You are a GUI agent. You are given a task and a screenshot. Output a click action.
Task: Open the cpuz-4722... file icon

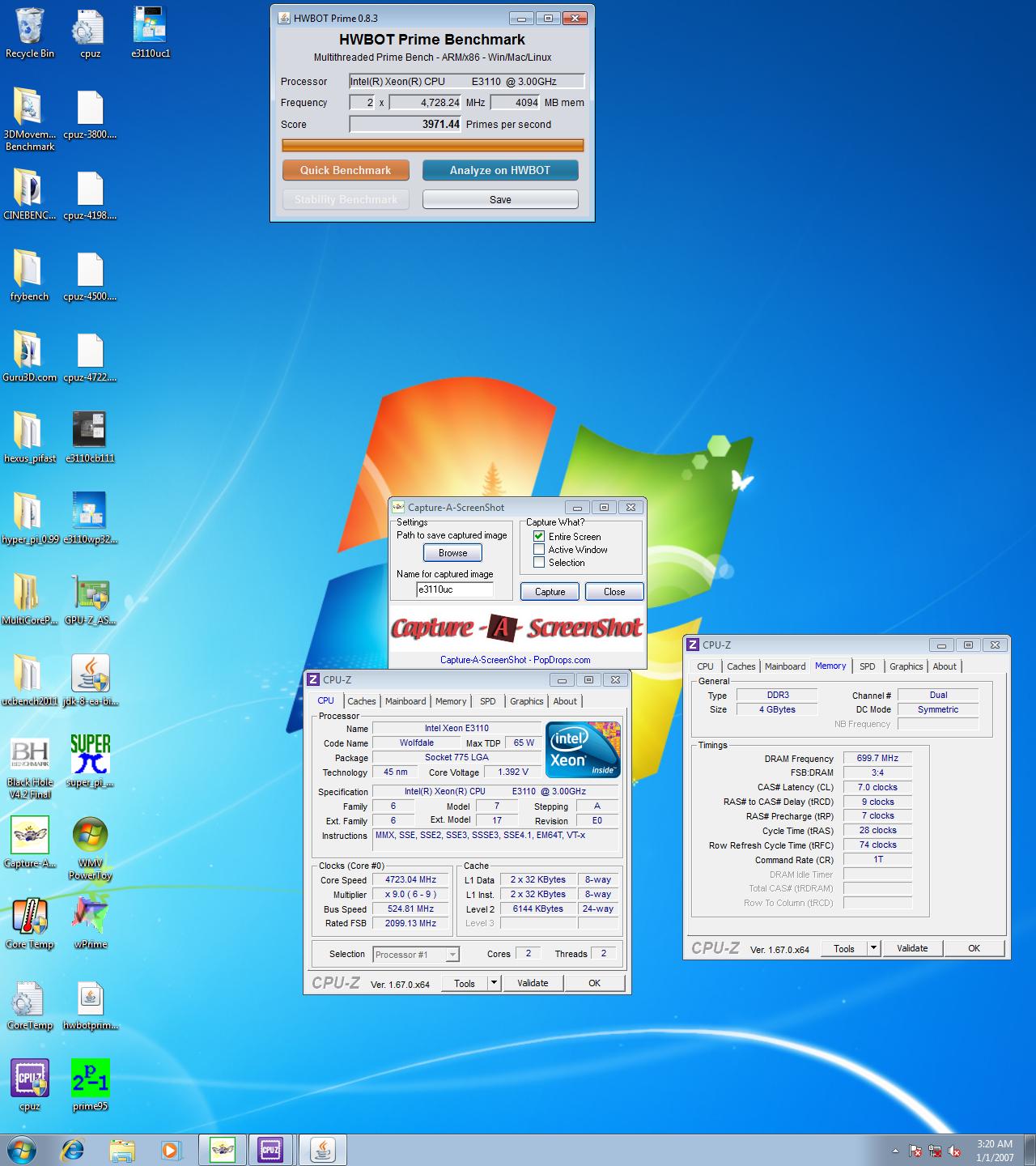(x=90, y=356)
